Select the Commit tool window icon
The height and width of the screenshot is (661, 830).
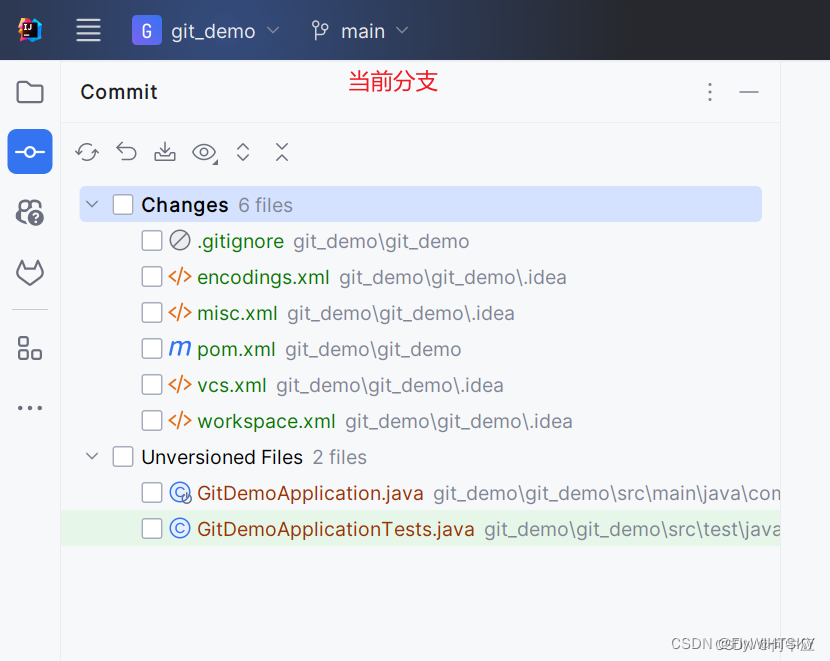tap(30, 152)
